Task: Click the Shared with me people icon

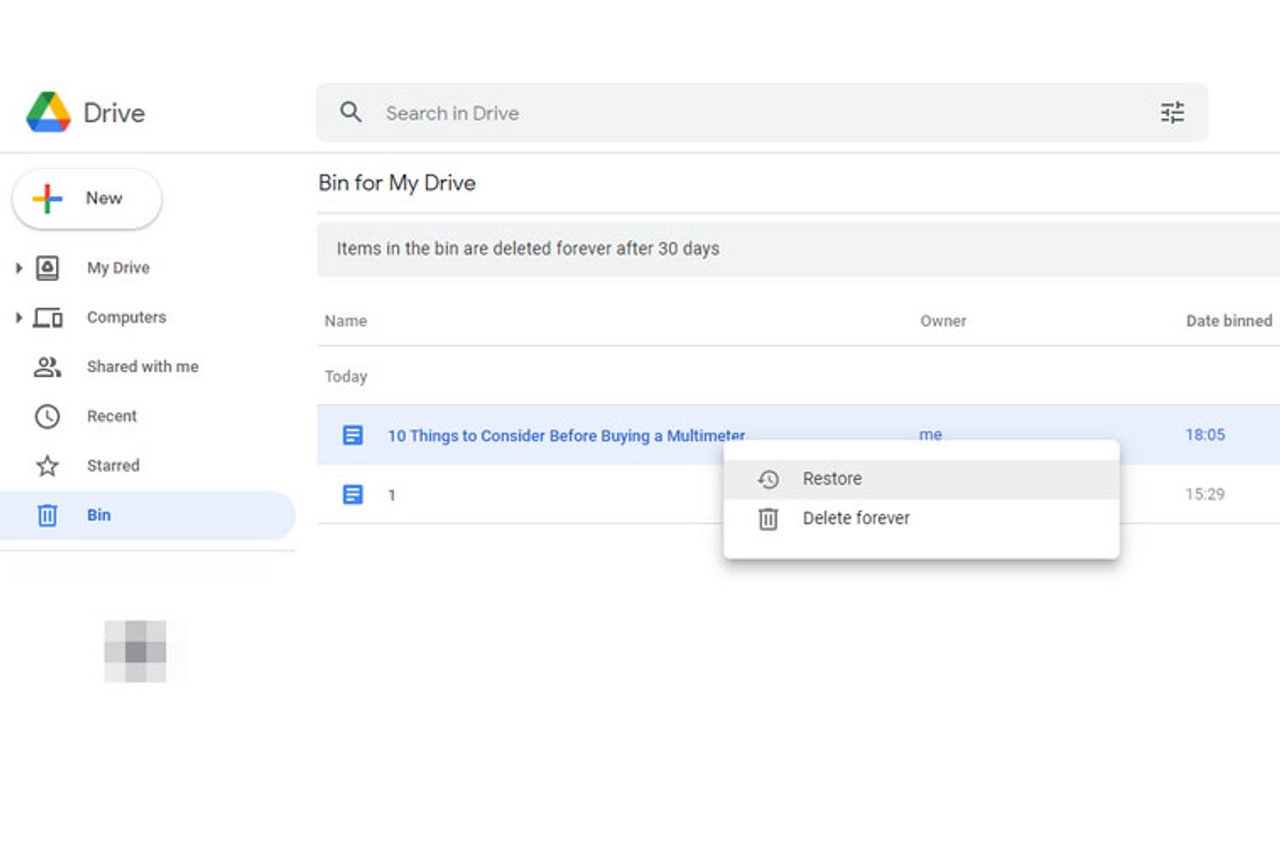Action: 47,367
